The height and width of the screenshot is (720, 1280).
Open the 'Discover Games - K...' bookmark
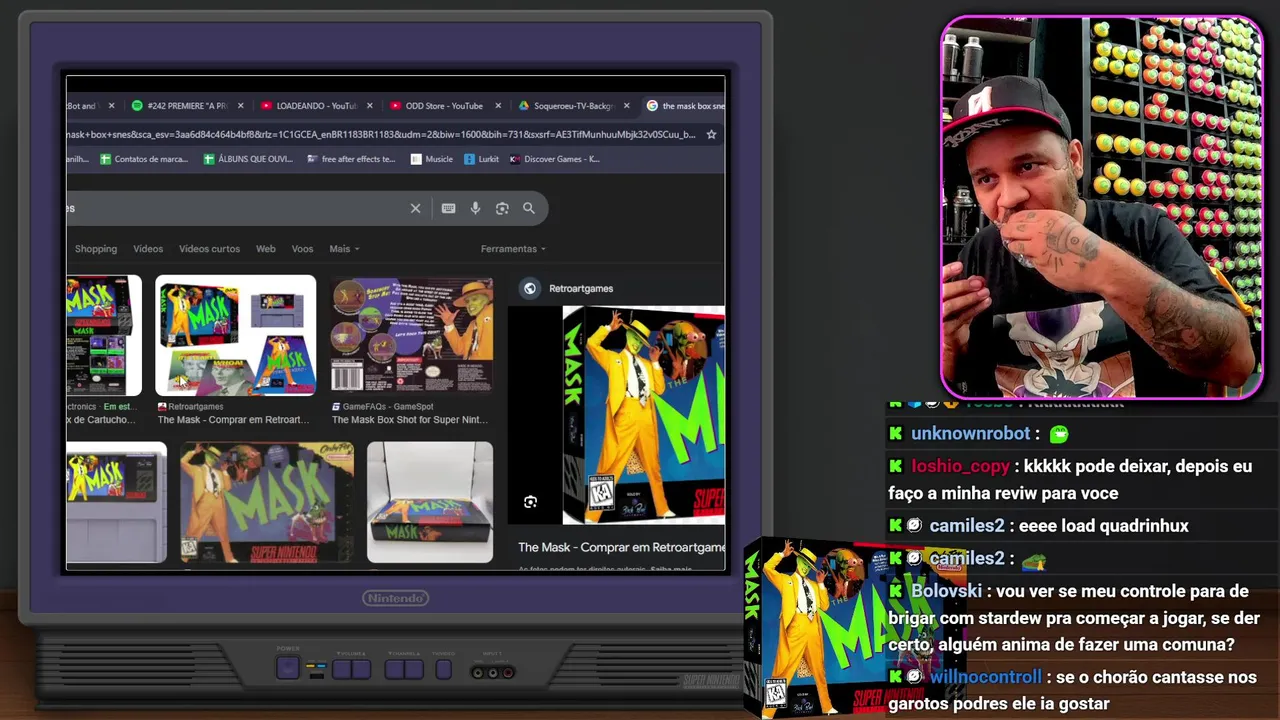pyautogui.click(x=555, y=159)
